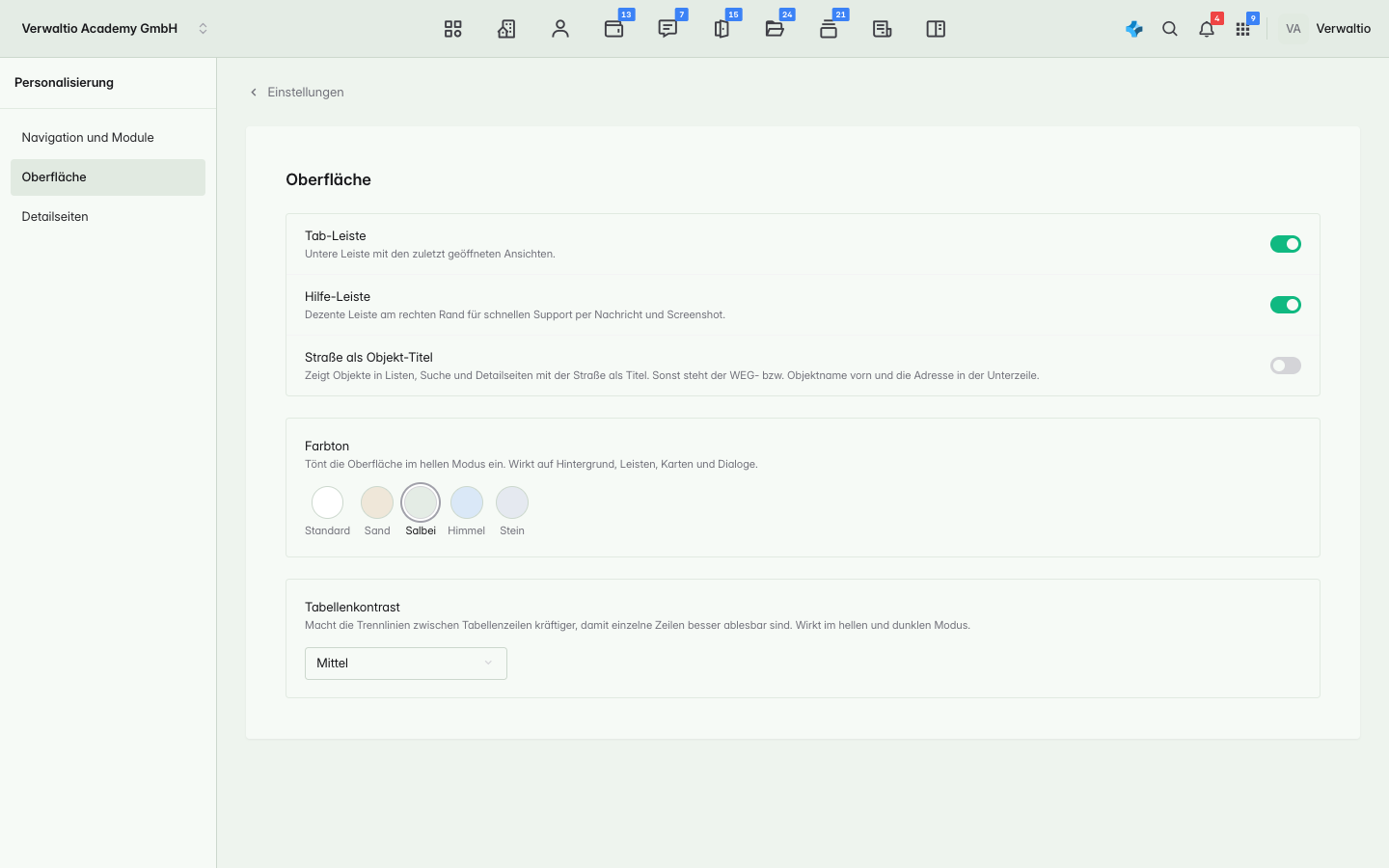Expand the Verwaltio Academy GmbH company switcher
The image size is (1389, 868).
[115, 29]
